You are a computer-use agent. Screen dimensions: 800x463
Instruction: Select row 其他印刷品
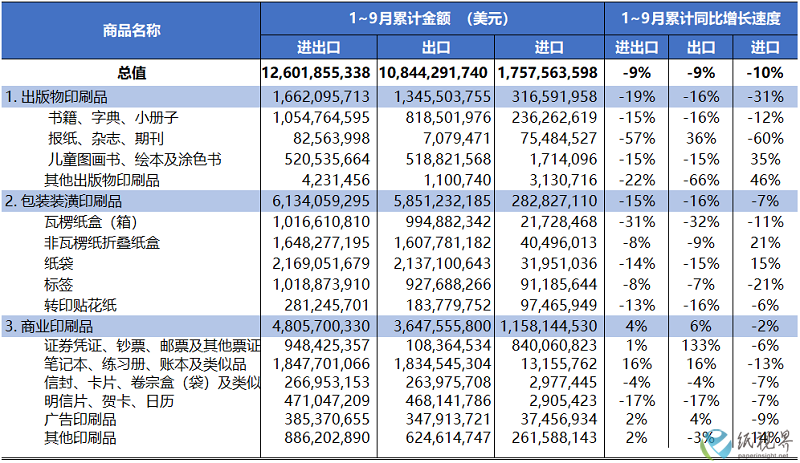tap(80, 438)
